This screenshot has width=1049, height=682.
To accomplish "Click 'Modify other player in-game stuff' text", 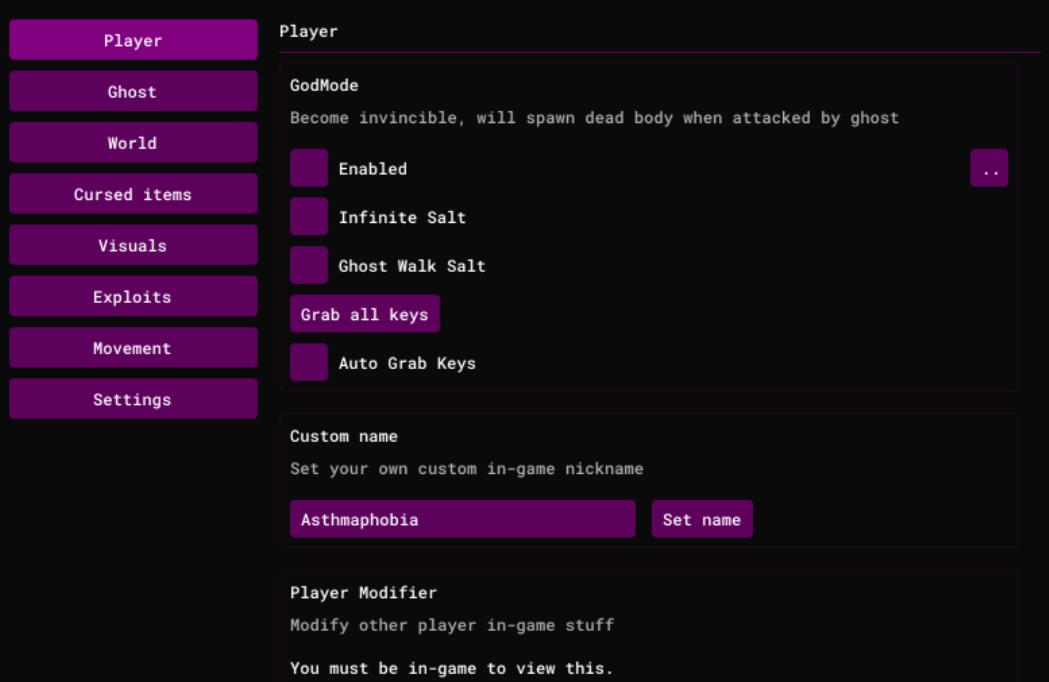I will click(x=452, y=625).
